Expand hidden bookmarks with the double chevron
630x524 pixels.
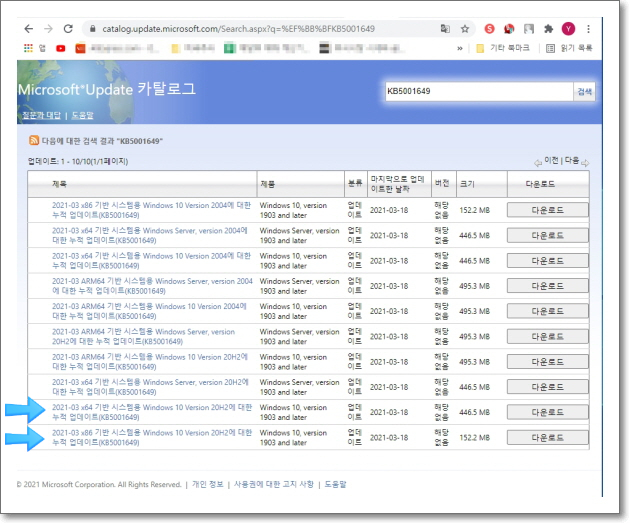click(460, 49)
